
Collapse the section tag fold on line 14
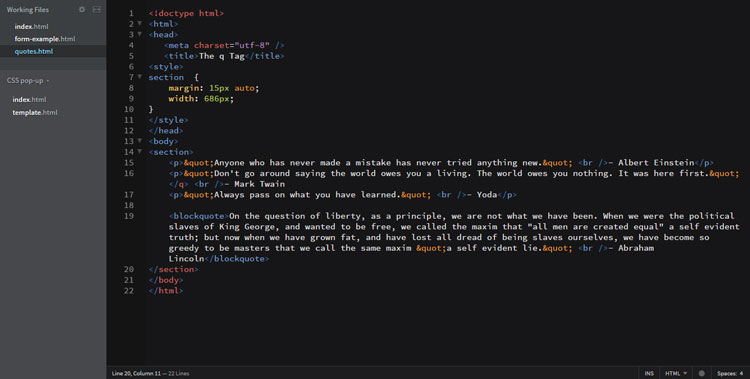point(140,151)
